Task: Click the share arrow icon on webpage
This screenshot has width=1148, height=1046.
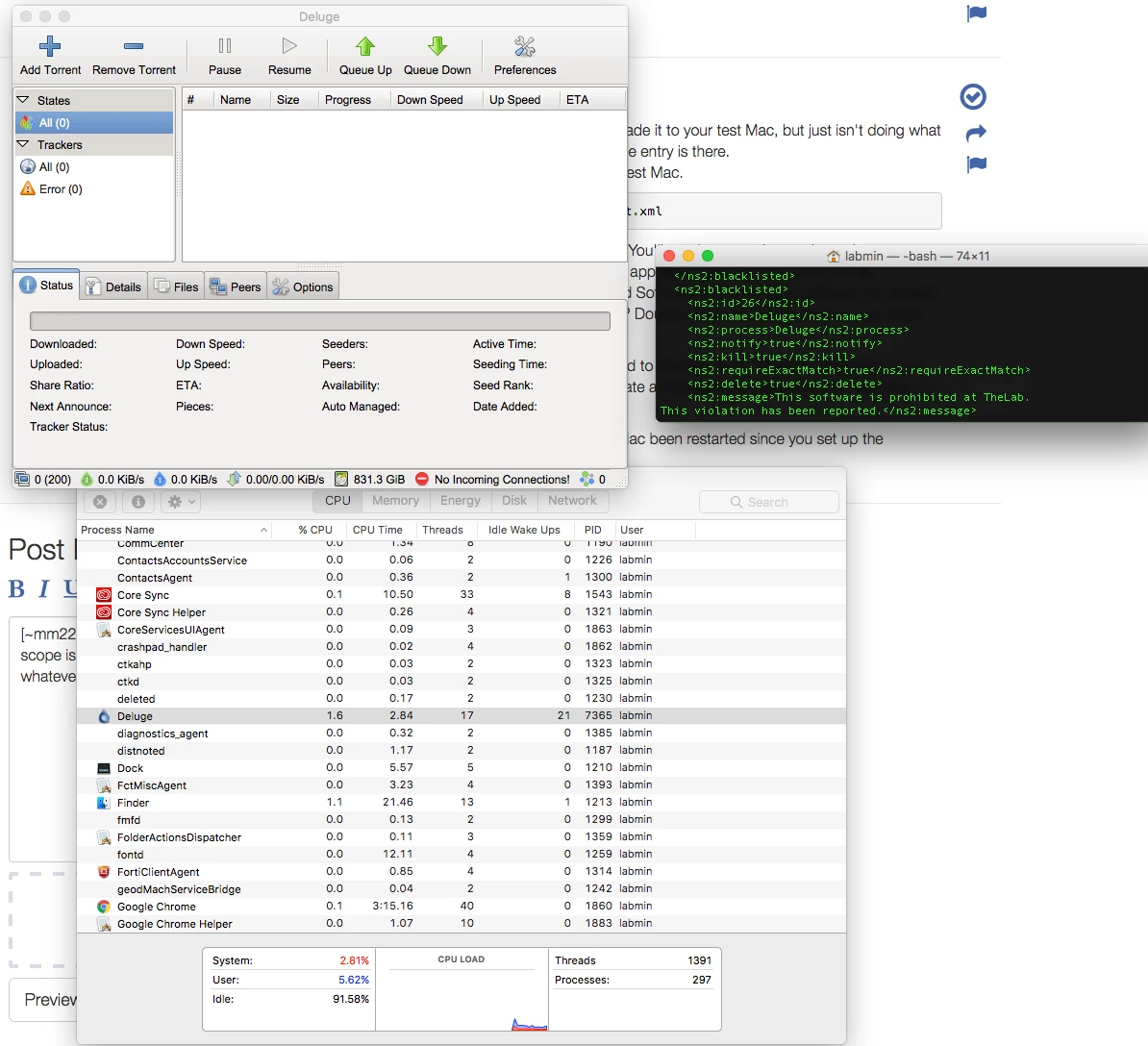Action: click(976, 134)
